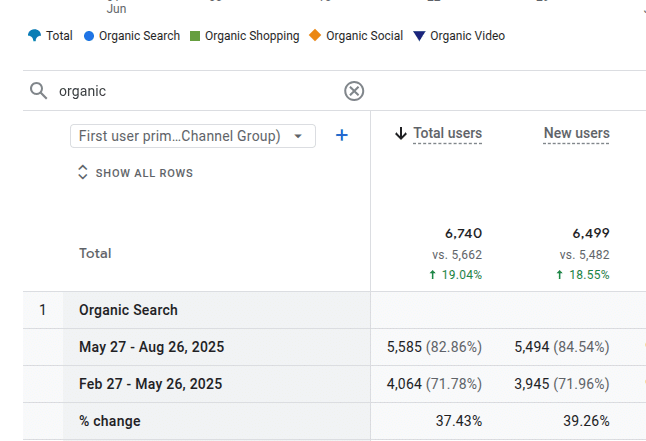Sort by the Total users column header
Viewport: 646px width, 441px height.
[447, 133]
